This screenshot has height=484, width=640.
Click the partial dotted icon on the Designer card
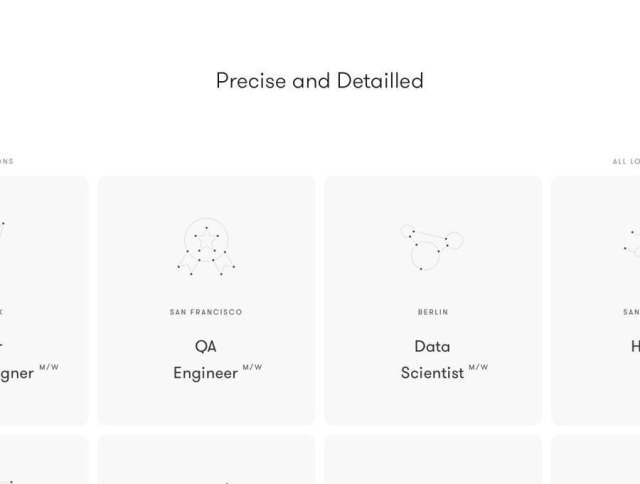tap(2, 231)
